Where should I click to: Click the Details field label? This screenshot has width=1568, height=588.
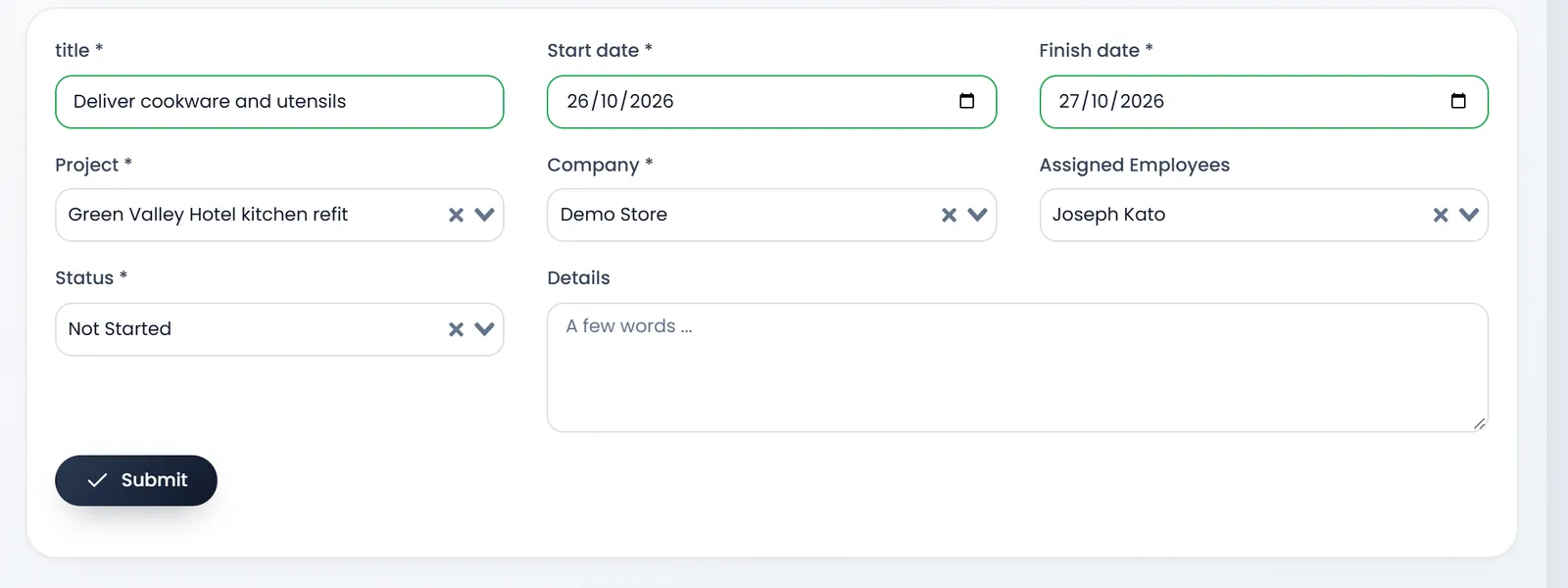(x=578, y=278)
